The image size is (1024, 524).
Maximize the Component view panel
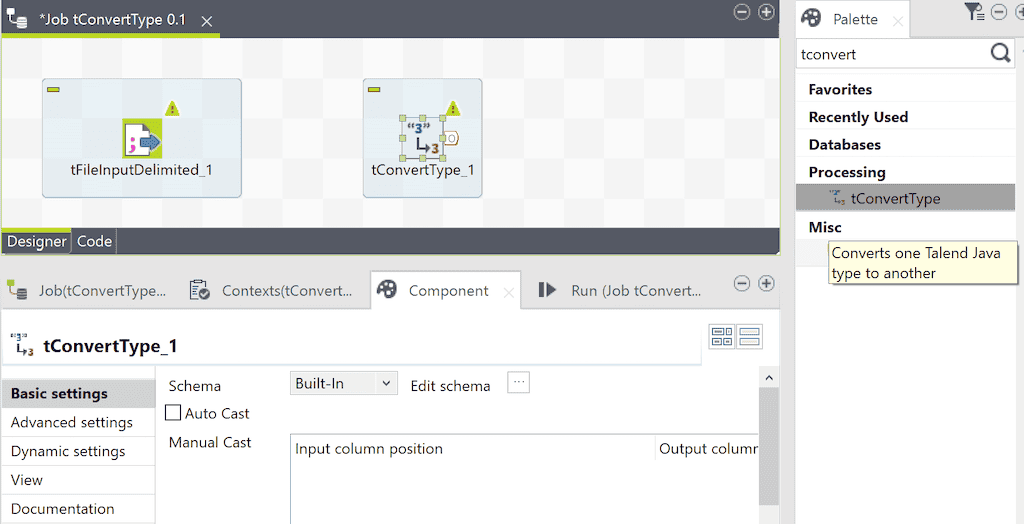pos(766,283)
